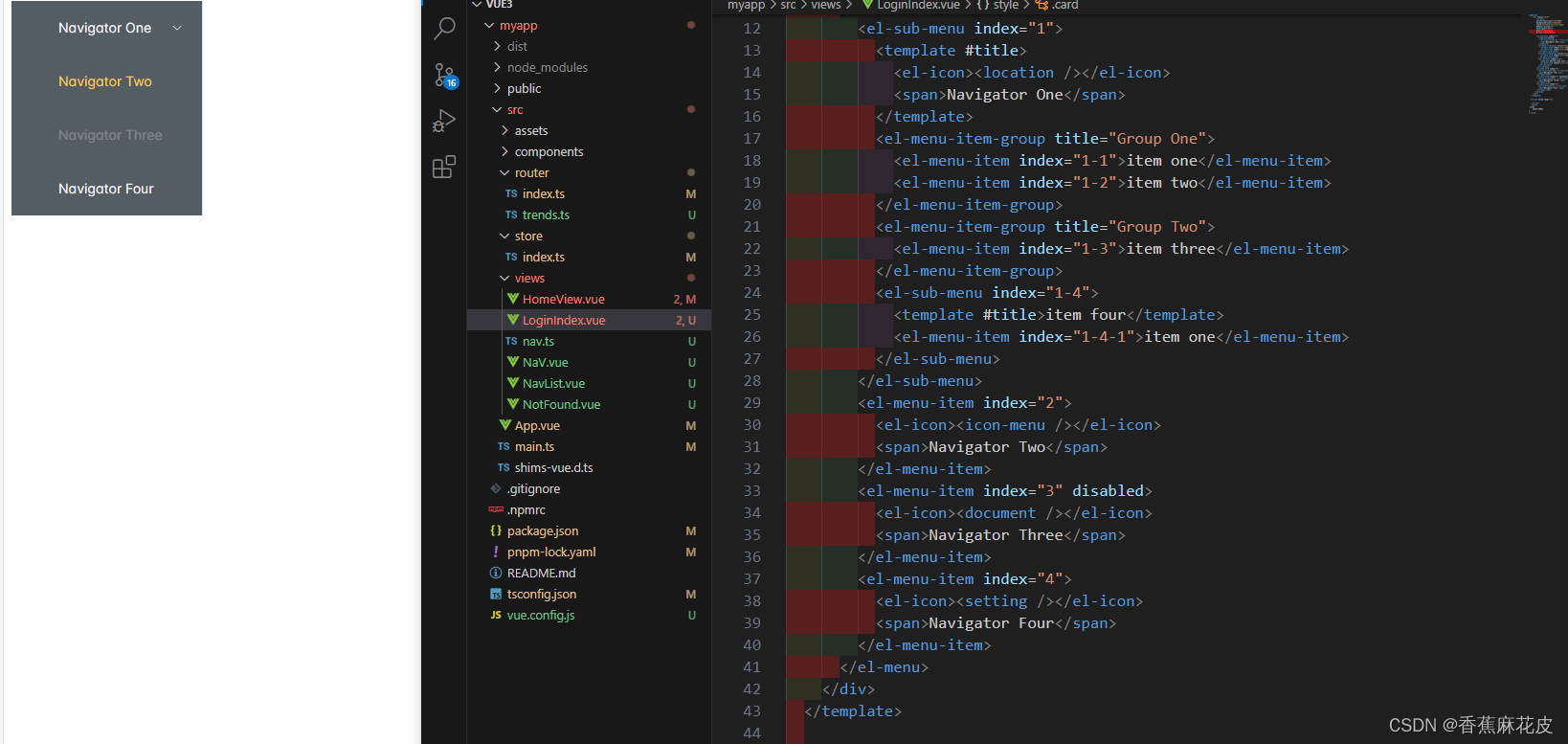Collapse the src folder

point(497,110)
